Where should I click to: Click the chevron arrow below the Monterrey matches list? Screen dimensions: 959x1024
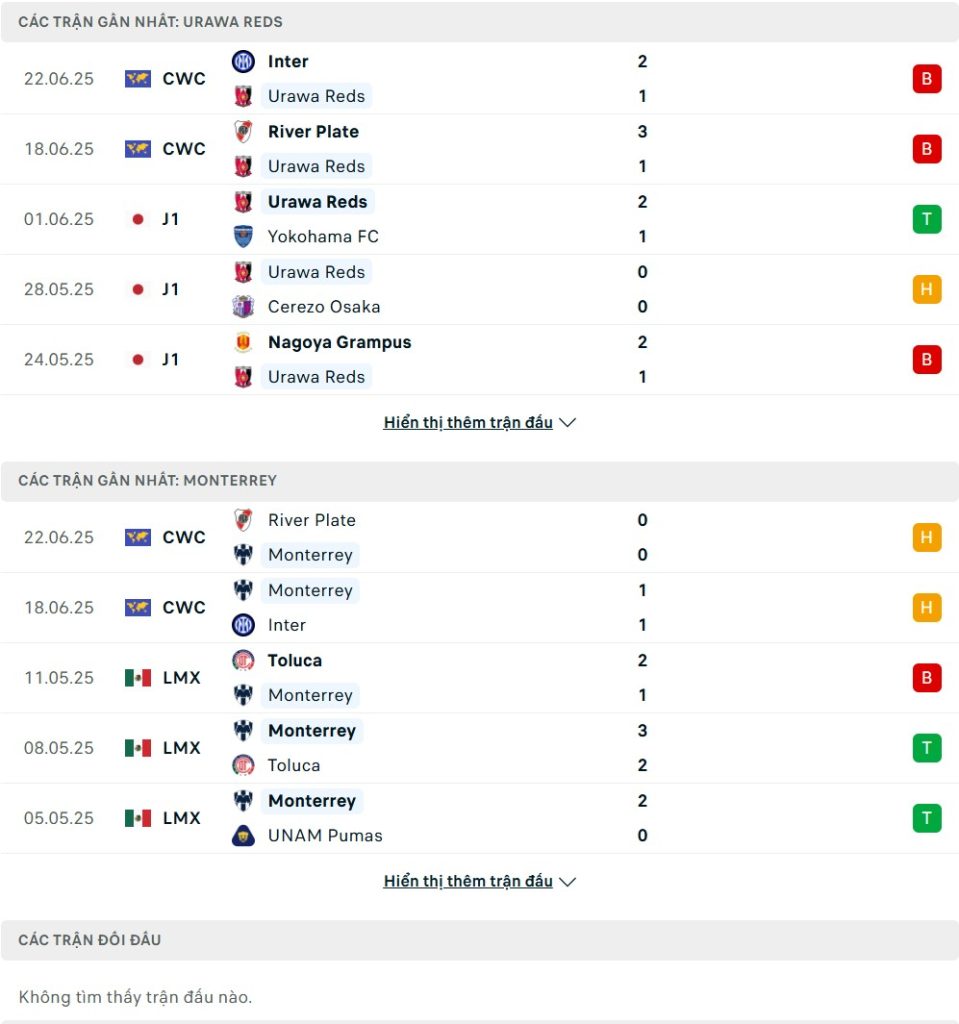568,882
